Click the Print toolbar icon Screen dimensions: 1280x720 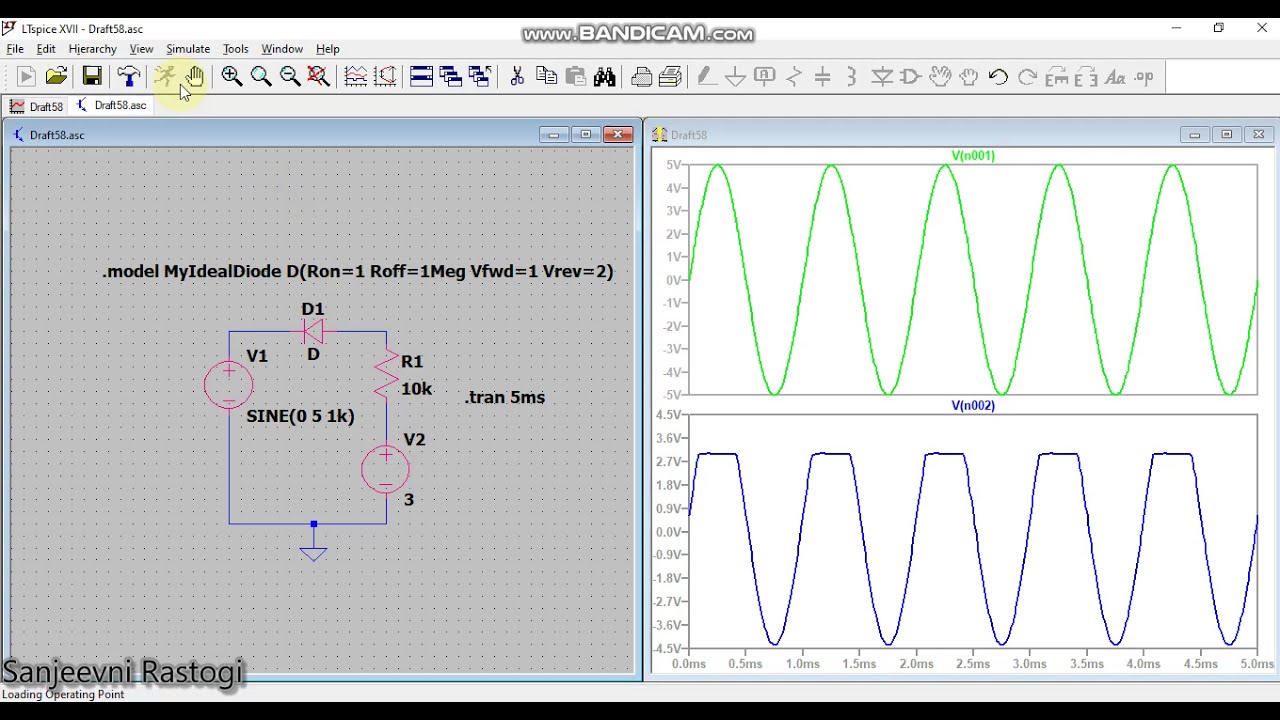coord(671,76)
